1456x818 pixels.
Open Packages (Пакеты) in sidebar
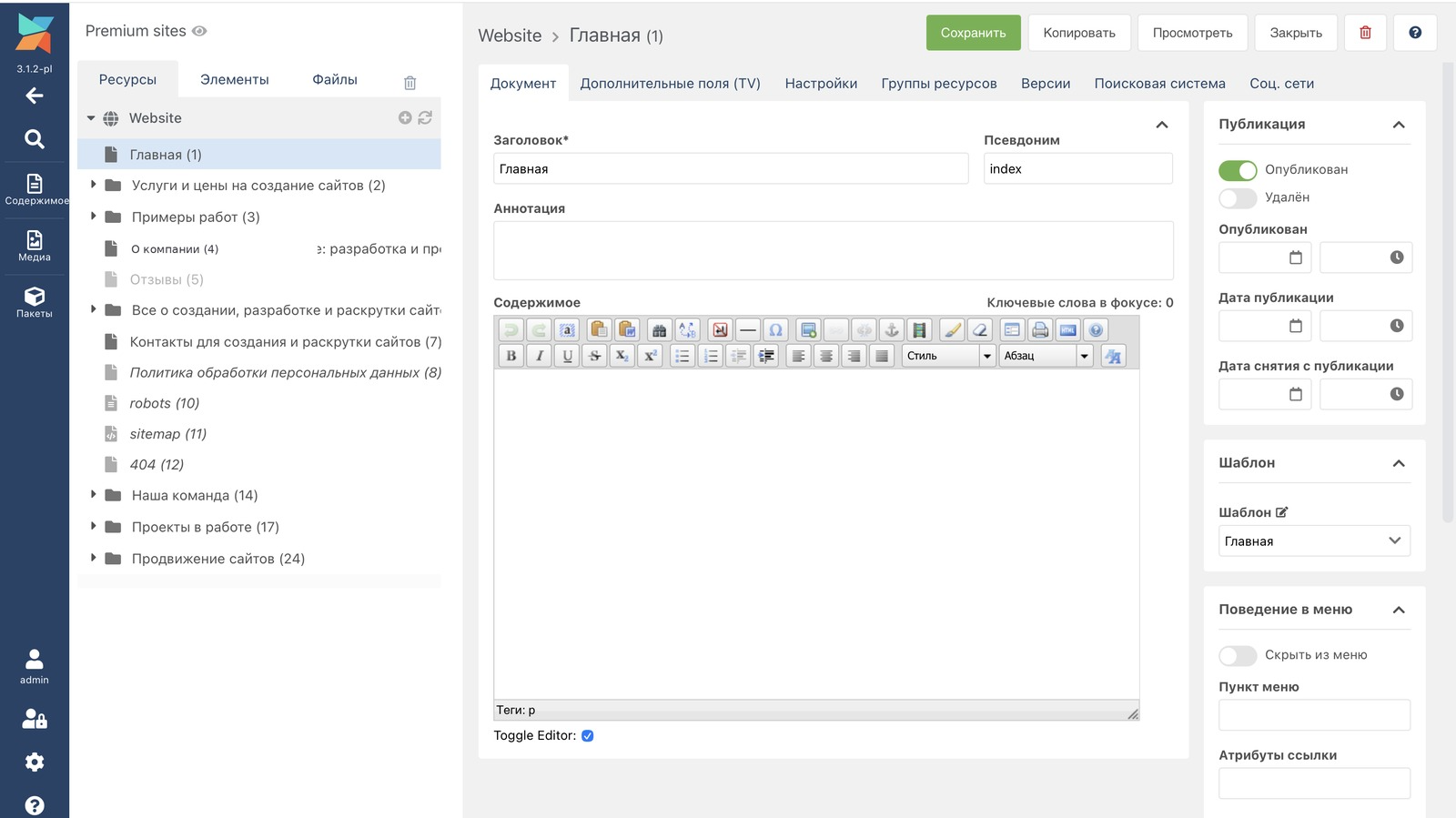tap(35, 302)
